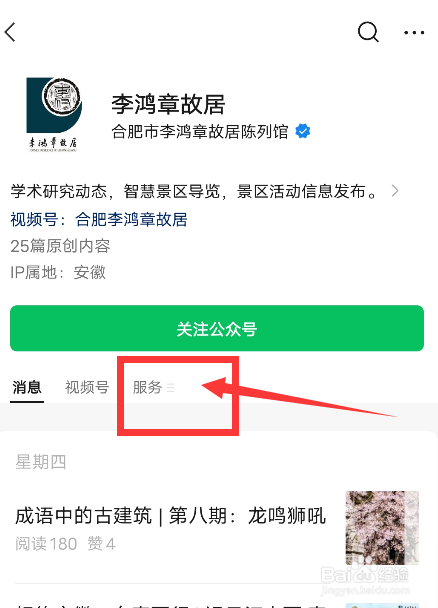
Task: Click the list icon beside 服务
Action: tap(171, 387)
